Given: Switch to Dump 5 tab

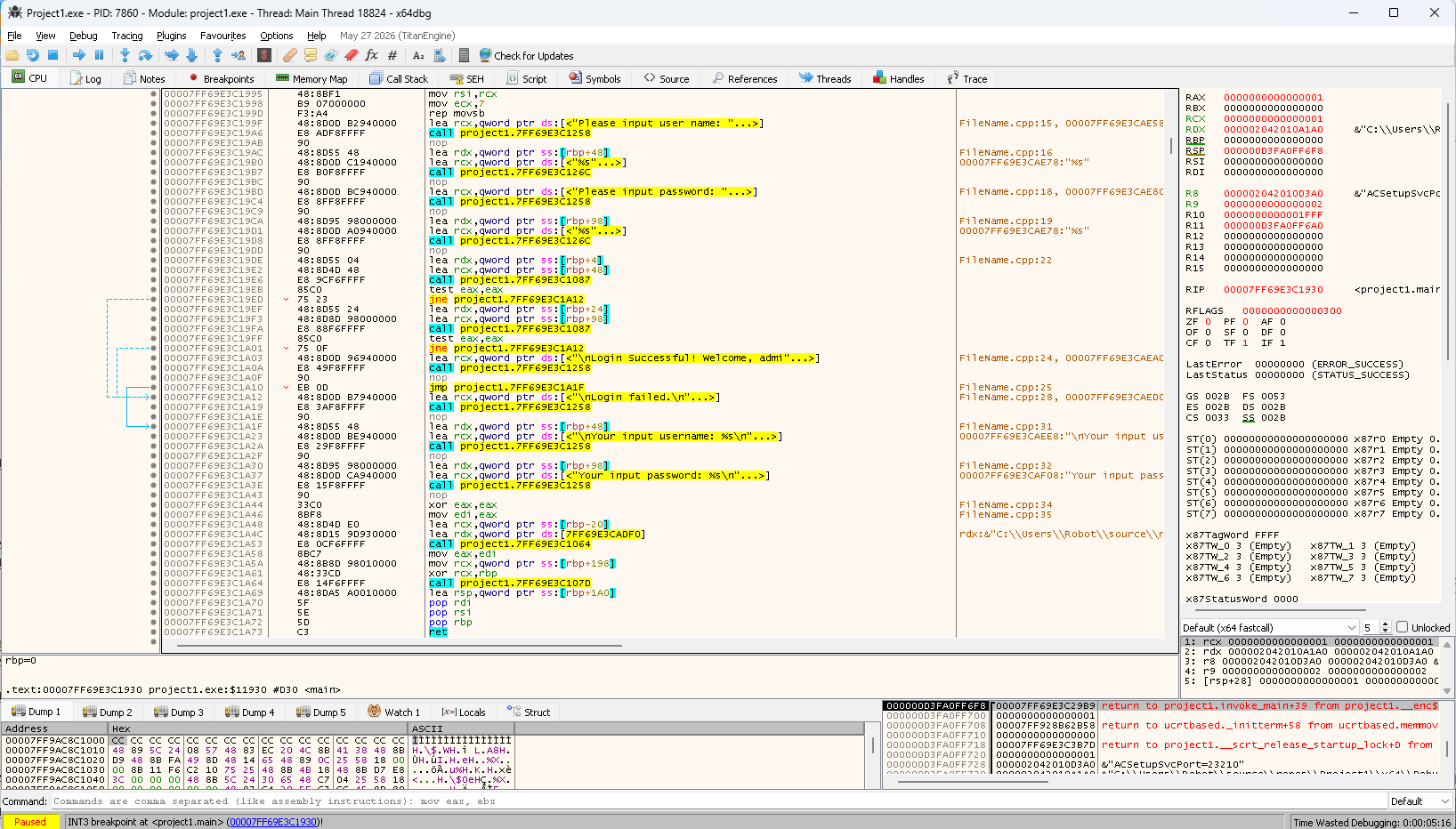Looking at the screenshot, I should tap(321, 712).
